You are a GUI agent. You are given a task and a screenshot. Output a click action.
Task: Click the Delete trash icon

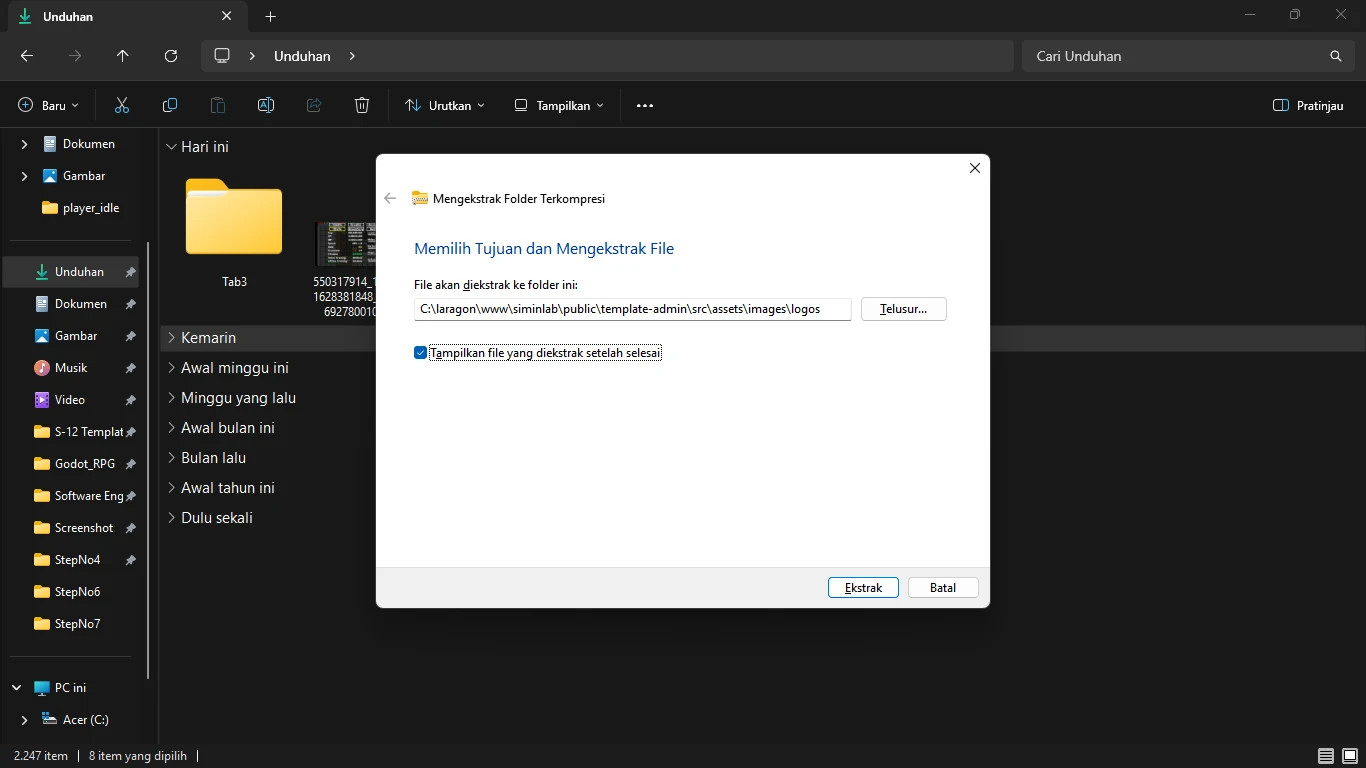[x=362, y=105]
